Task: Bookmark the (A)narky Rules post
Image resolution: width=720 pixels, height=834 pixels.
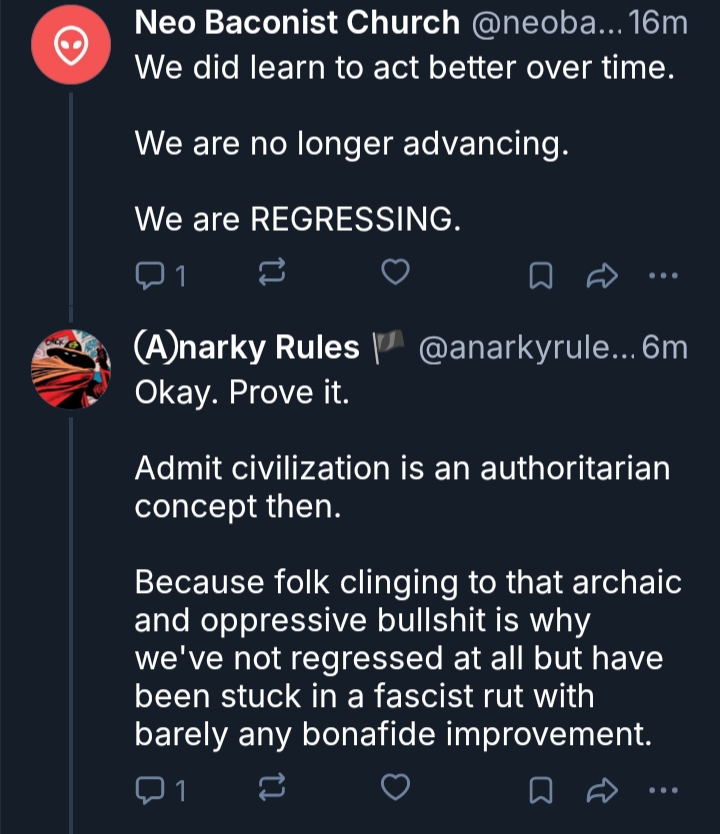Action: 540,790
